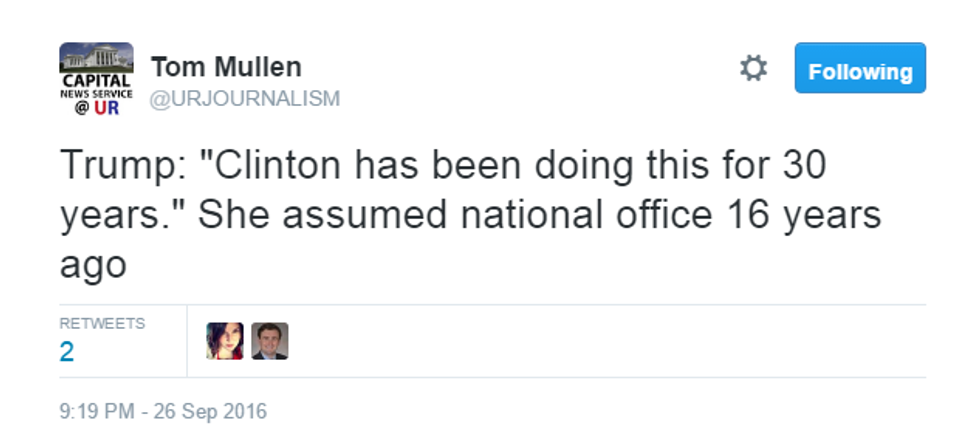Open the gear settings menu on tweet
Screen dimensions: 980x438
(x=753, y=69)
